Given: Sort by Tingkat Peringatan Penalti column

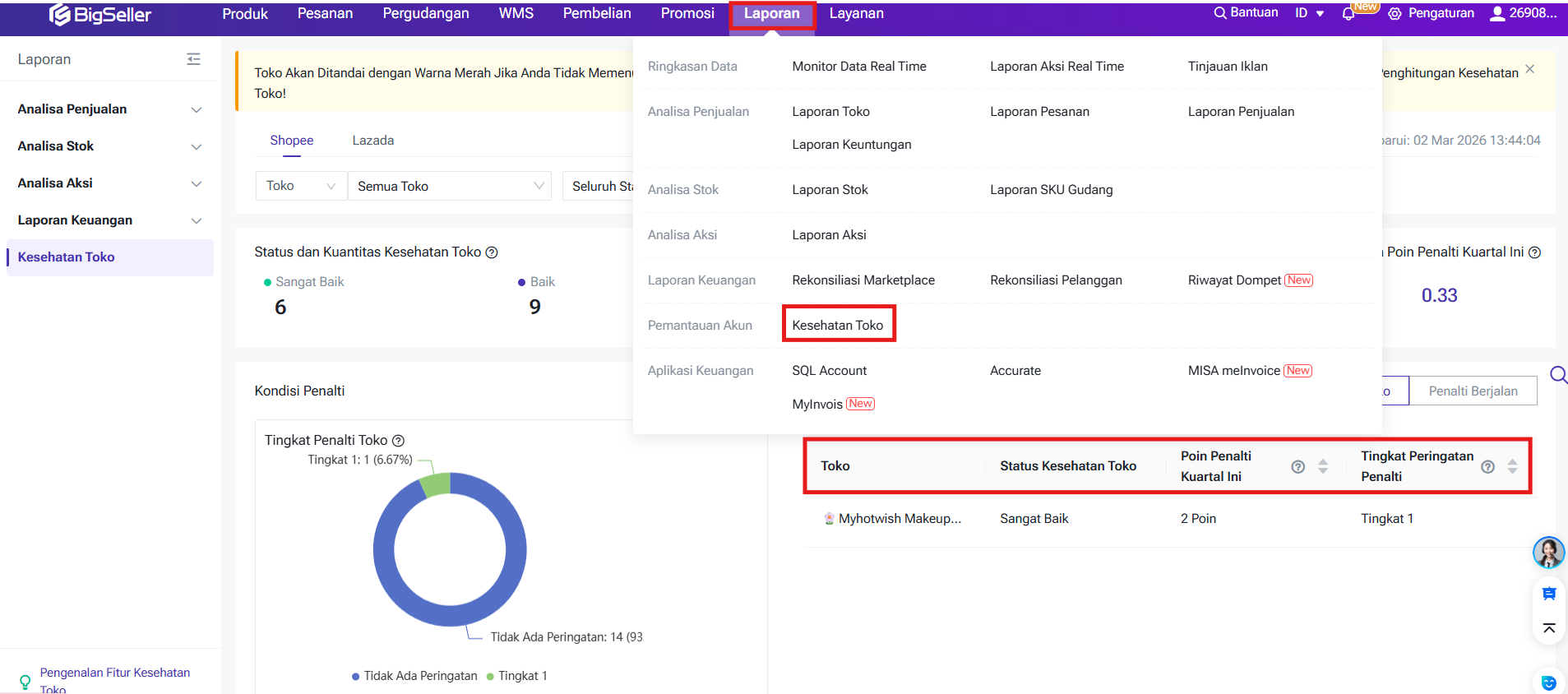Looking at the screenshot, I should click(1512, 466).
